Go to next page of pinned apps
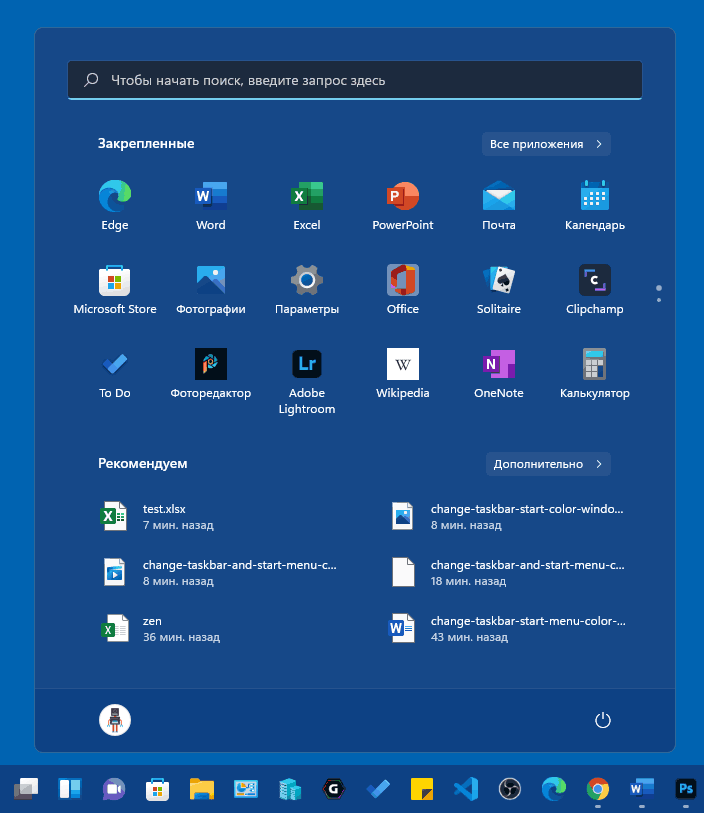 (659, 300)
